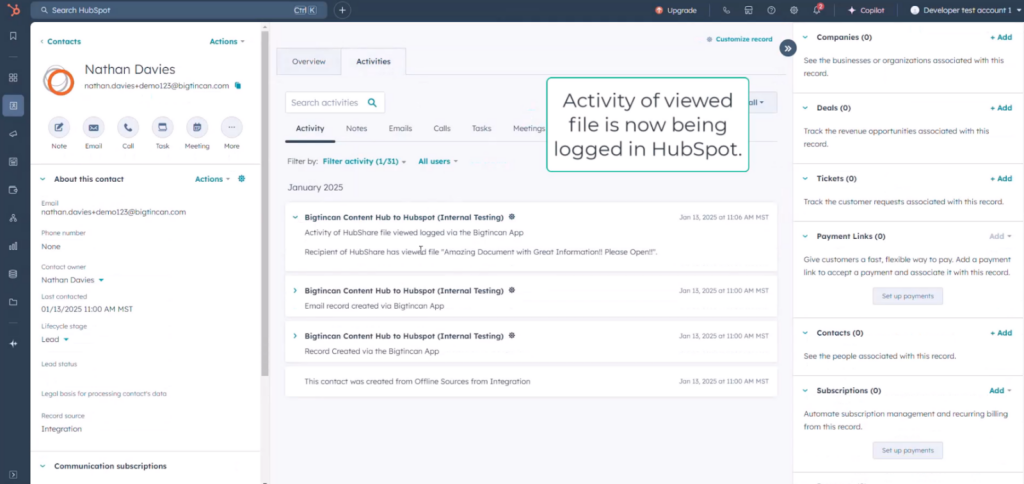Open the Help question mark icon
This screenshot has width=1024, height=484.
[x=771, y=10]
